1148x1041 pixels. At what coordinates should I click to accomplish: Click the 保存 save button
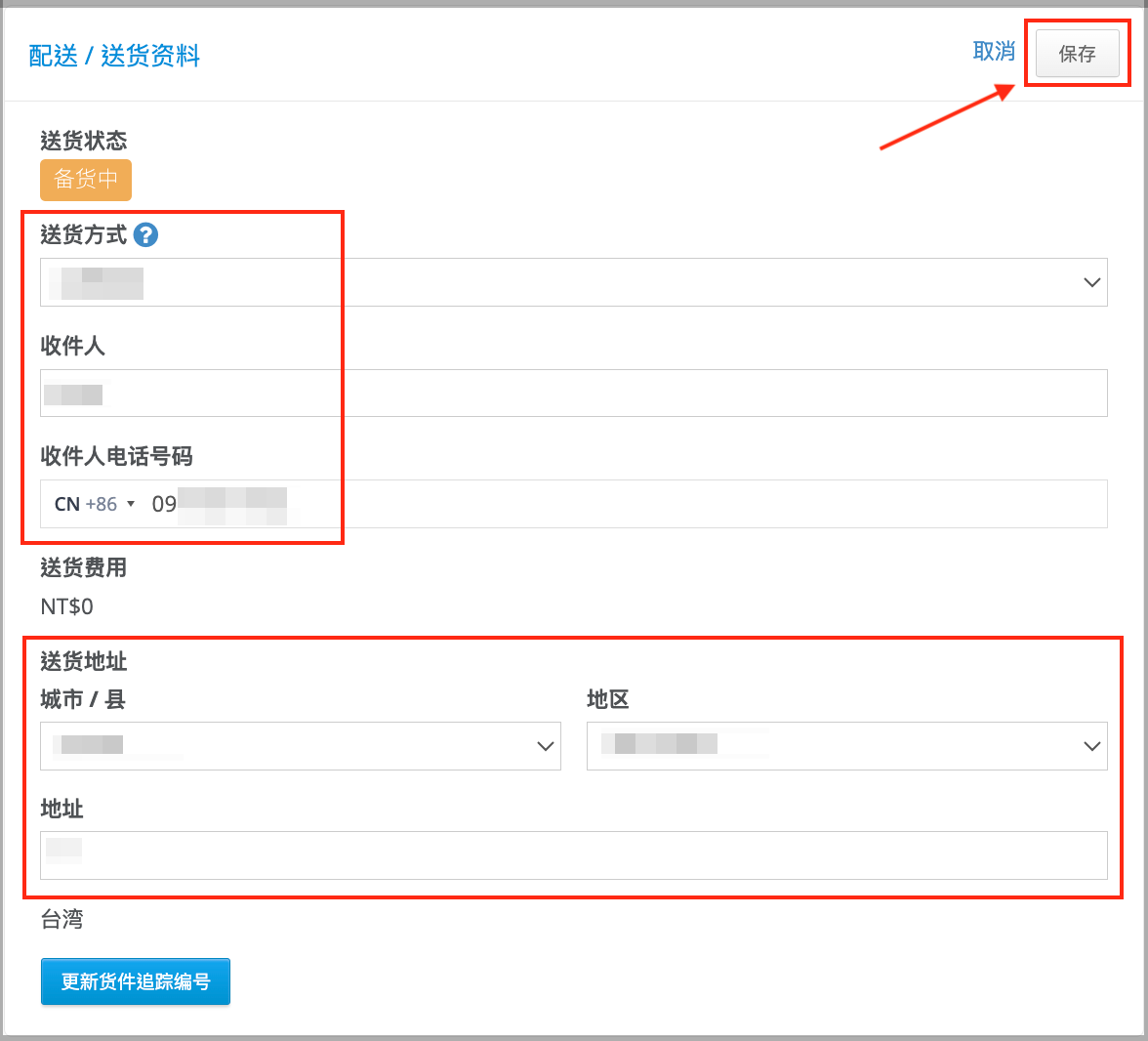pyautogui.click(x=1077, y=54)
